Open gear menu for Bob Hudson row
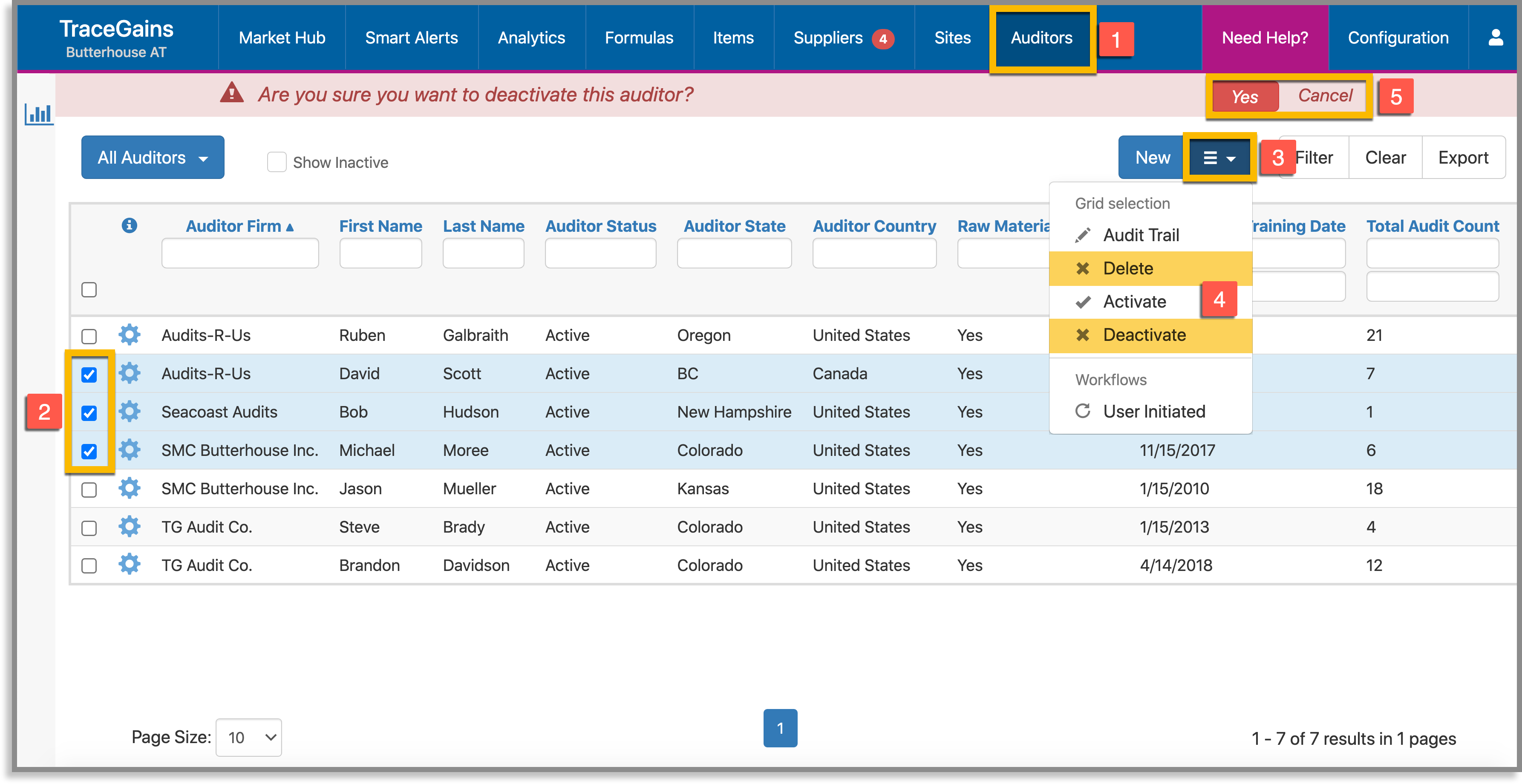 [x=130, y=411]
